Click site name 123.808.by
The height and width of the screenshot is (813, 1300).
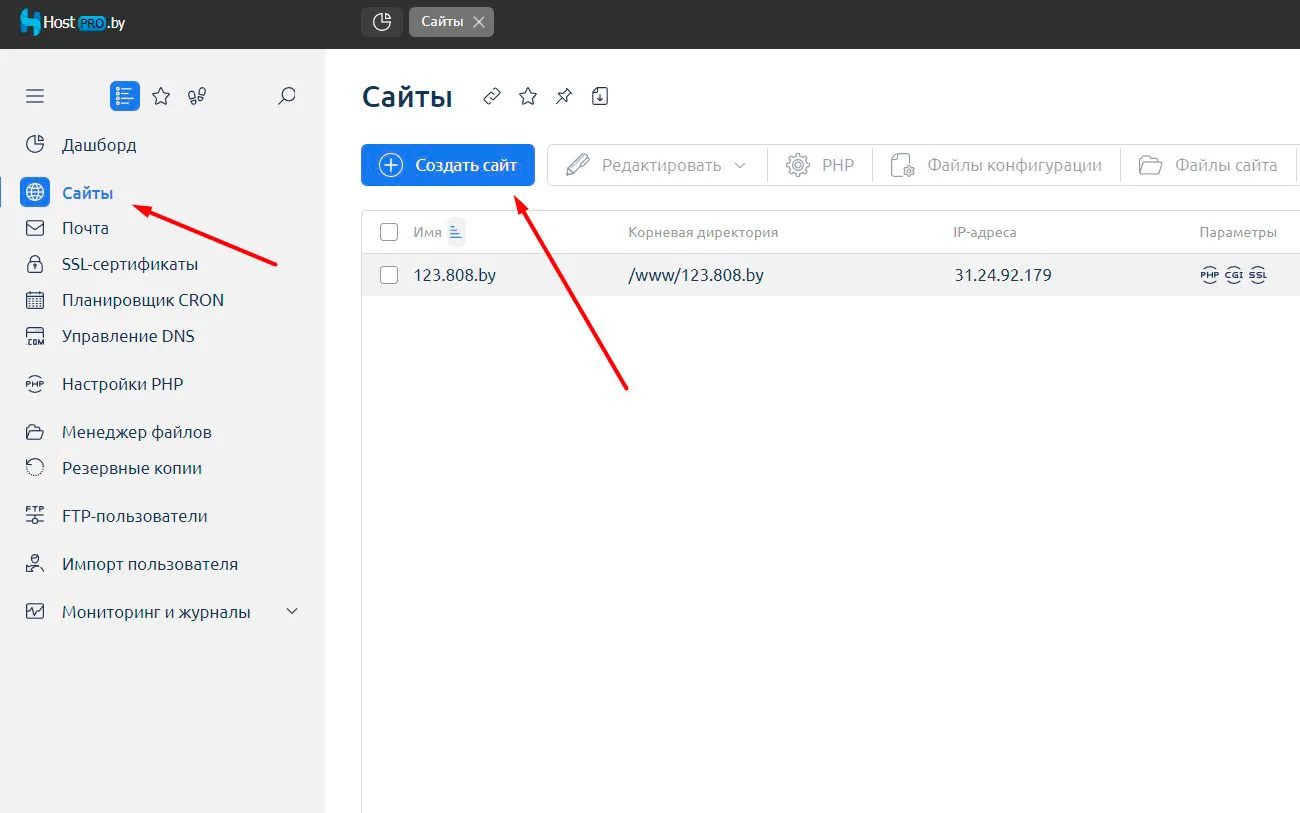click(455, 275)
